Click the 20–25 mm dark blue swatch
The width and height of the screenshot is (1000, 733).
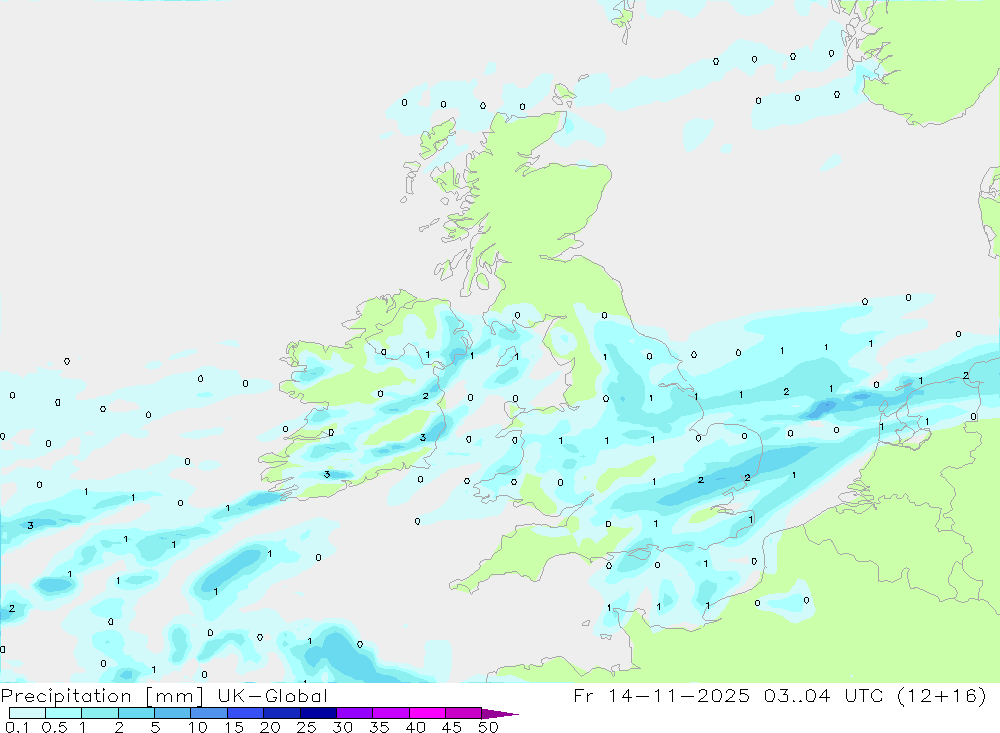point(282,713)
